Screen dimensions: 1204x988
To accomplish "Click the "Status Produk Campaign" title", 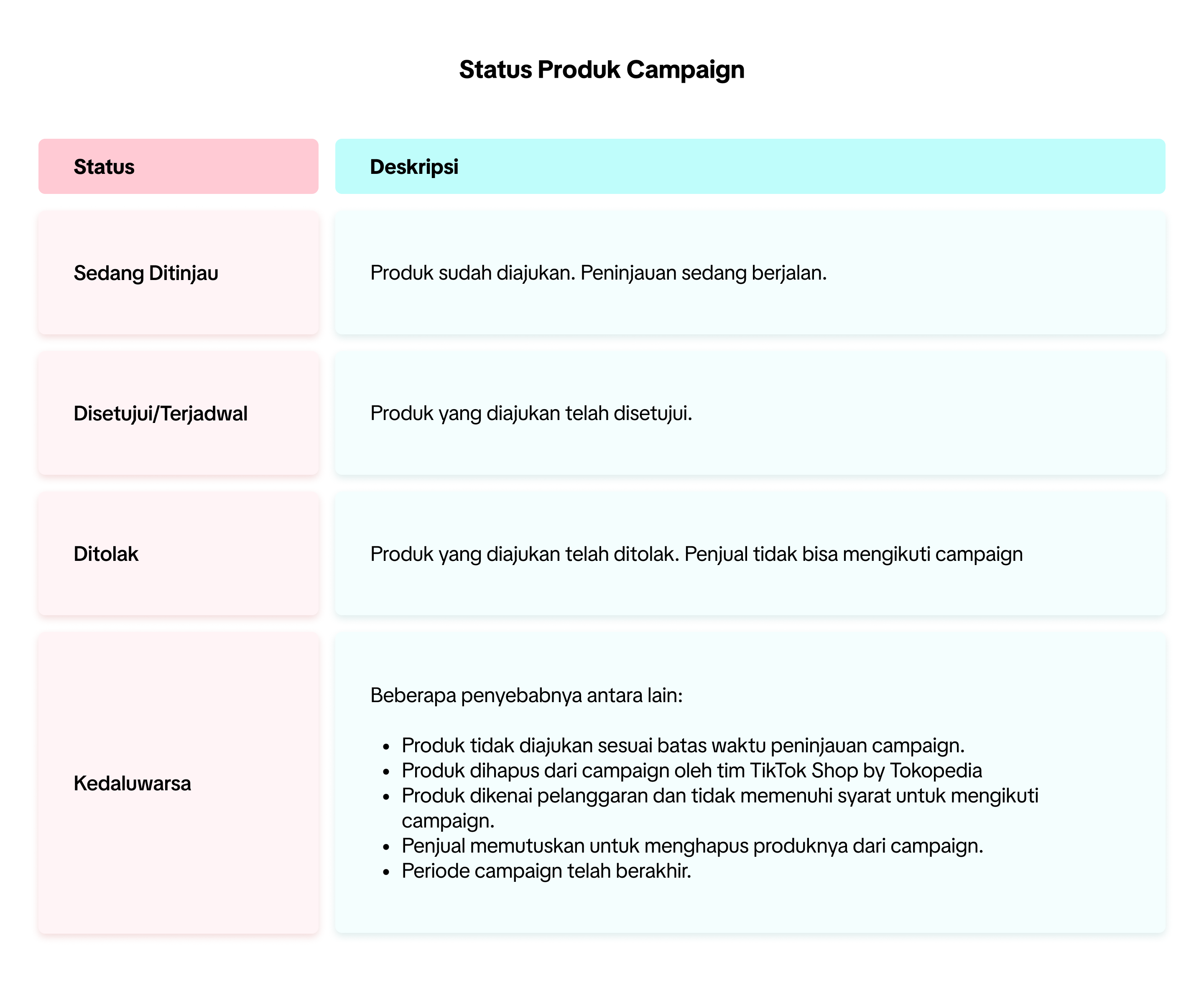I will pyautogui.click(x=601, y=70).
